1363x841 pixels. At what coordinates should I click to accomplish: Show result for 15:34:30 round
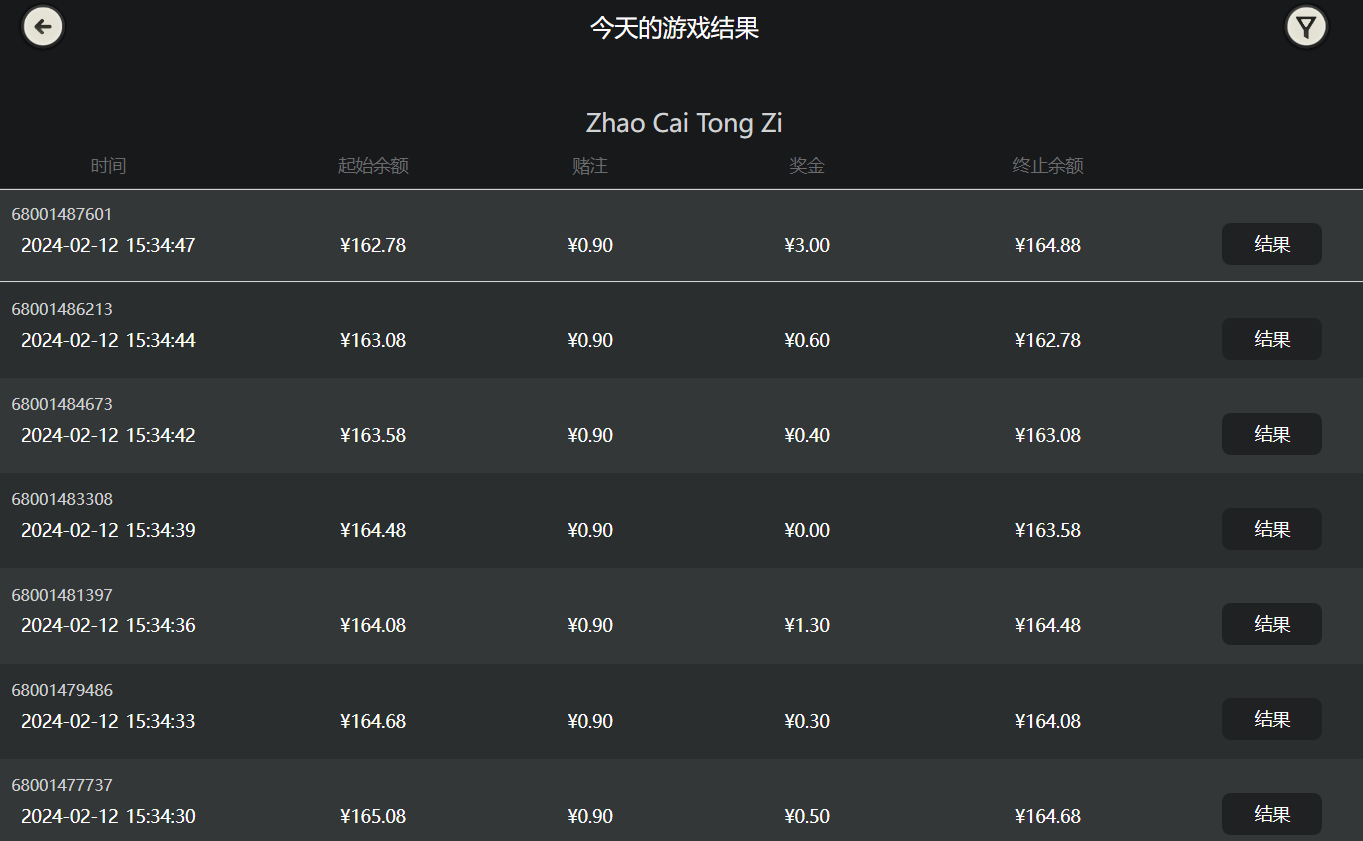coord(1271,814)
